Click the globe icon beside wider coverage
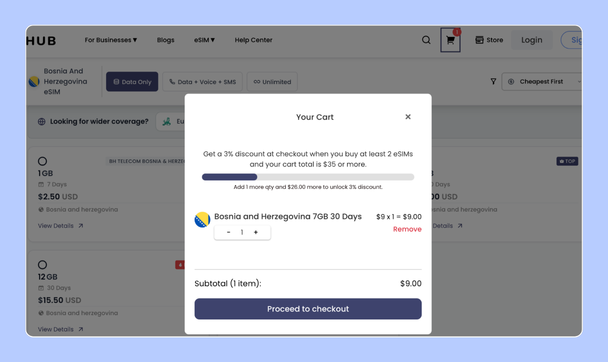The width and height of the screenshot is (608, 362). tap(41, 121)
